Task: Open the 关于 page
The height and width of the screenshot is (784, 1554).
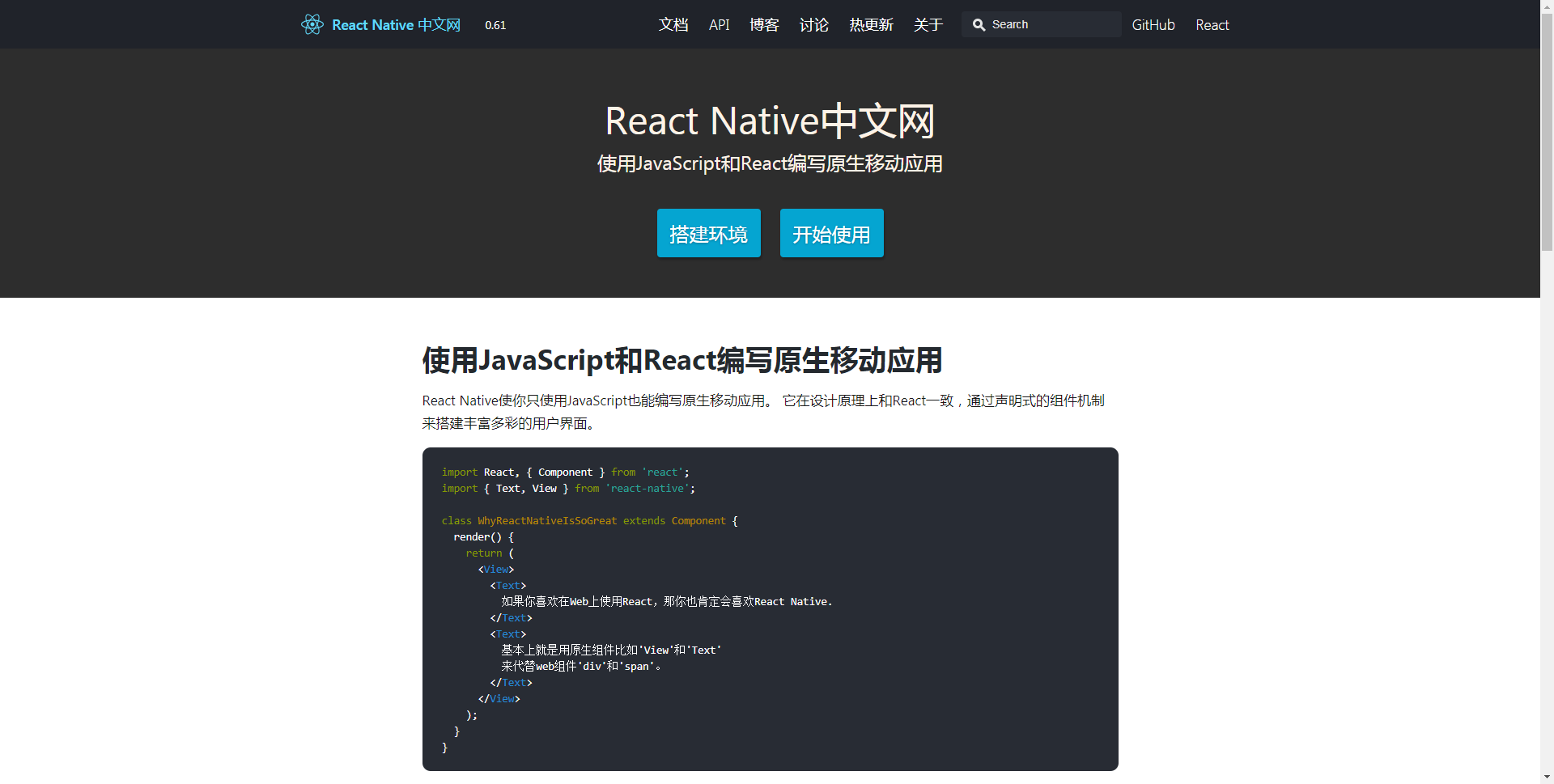Action: tap(928, 25)
